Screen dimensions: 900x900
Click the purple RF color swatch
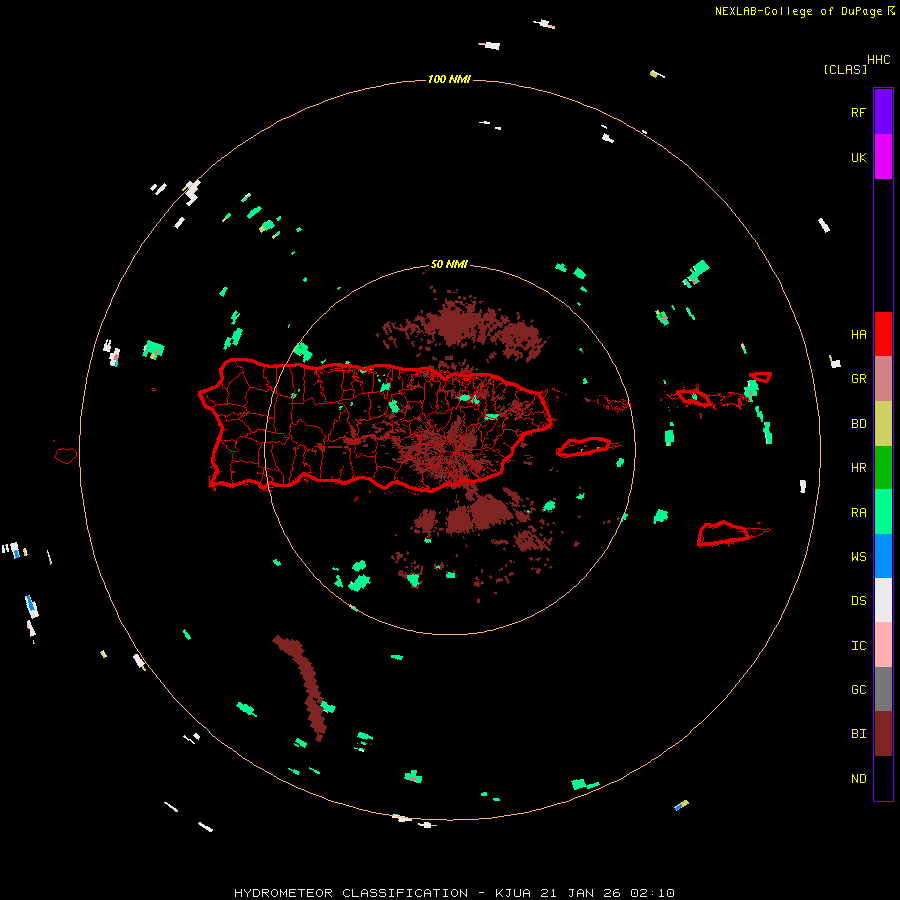pyautogui.click(x=883, y=112)
